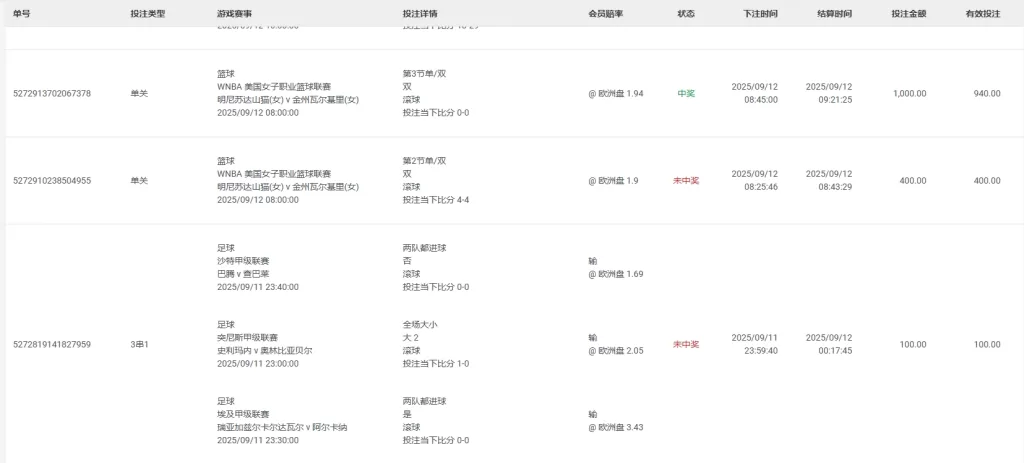This screenshot has height=463, width=1024.
Task: Select the 有效投注 column header
Action: (983, 14)
